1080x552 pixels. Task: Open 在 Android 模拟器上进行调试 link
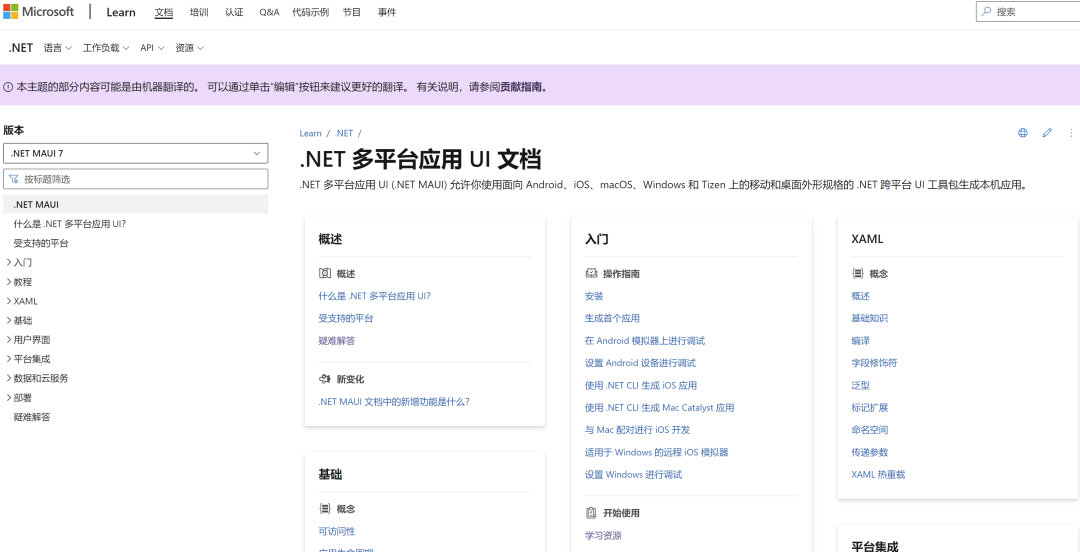pos(645,340)
